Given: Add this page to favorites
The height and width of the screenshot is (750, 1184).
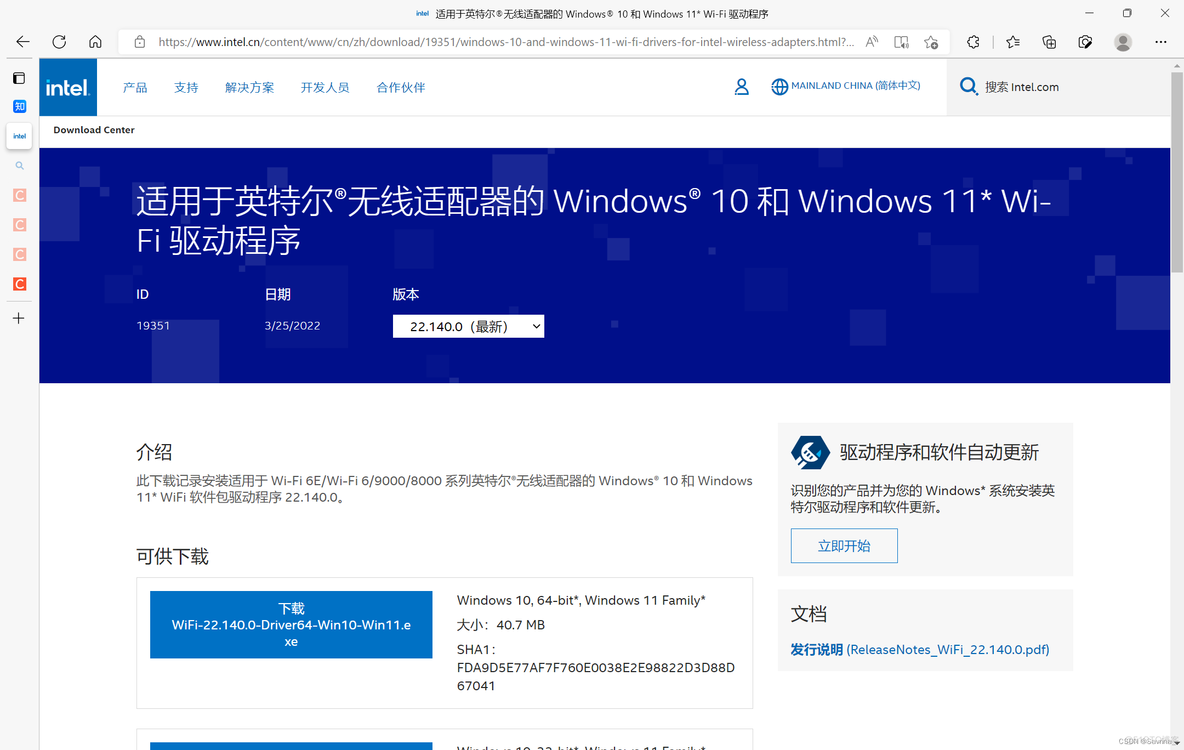Looking at the screenshot, I should click(931, 42).
